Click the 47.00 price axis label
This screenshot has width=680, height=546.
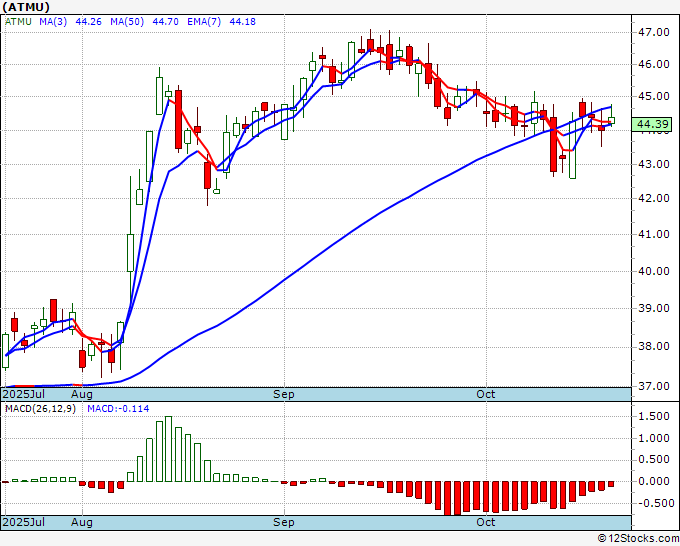tap(653, 32)
